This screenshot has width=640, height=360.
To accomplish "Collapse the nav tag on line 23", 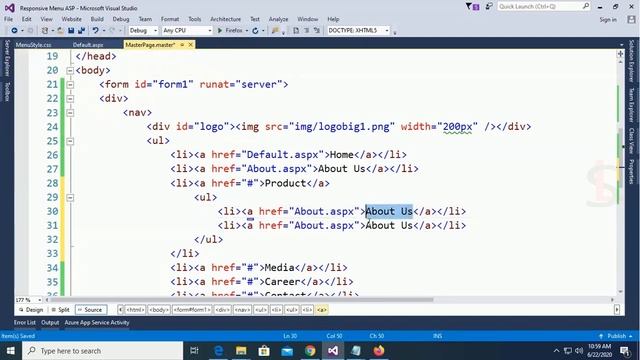I will point(70,113).
